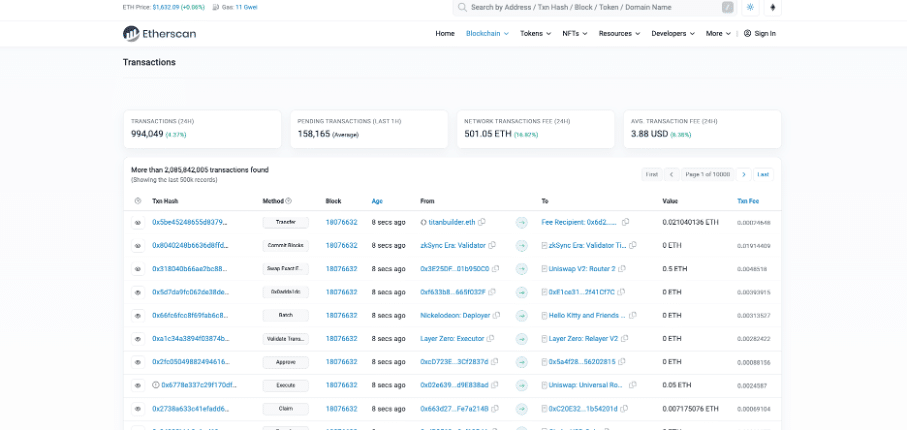Copy 0x3E25DF...01b950C0 address

tap(496, 269)
